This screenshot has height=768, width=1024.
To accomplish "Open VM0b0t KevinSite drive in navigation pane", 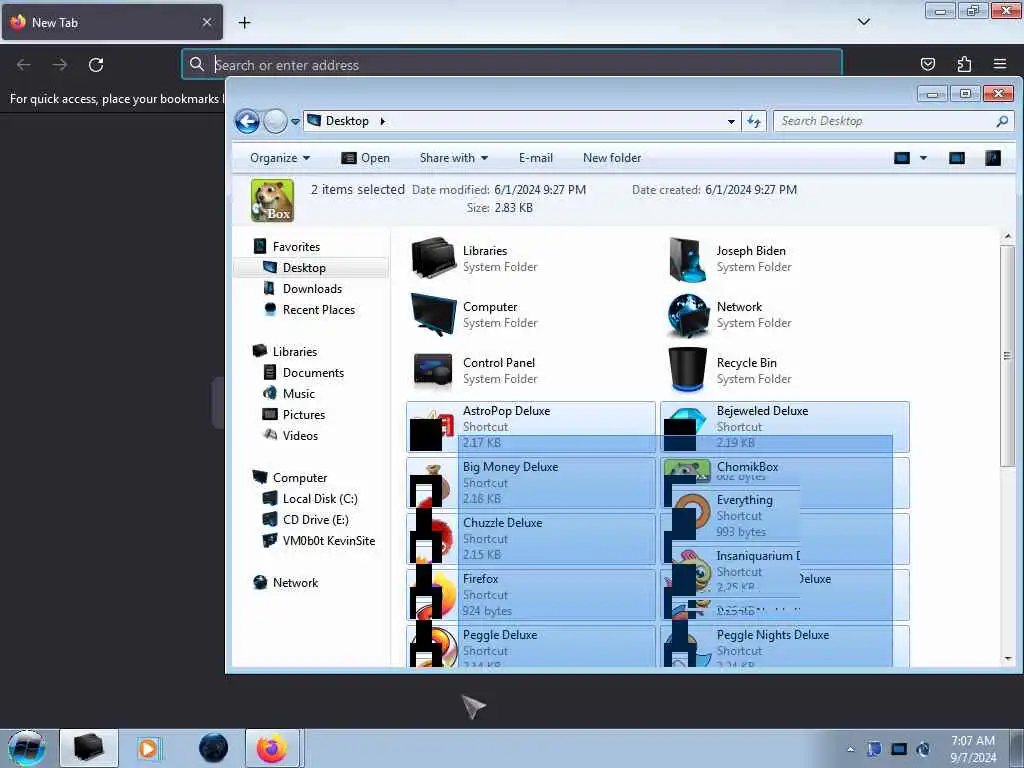I will point(328,540).
